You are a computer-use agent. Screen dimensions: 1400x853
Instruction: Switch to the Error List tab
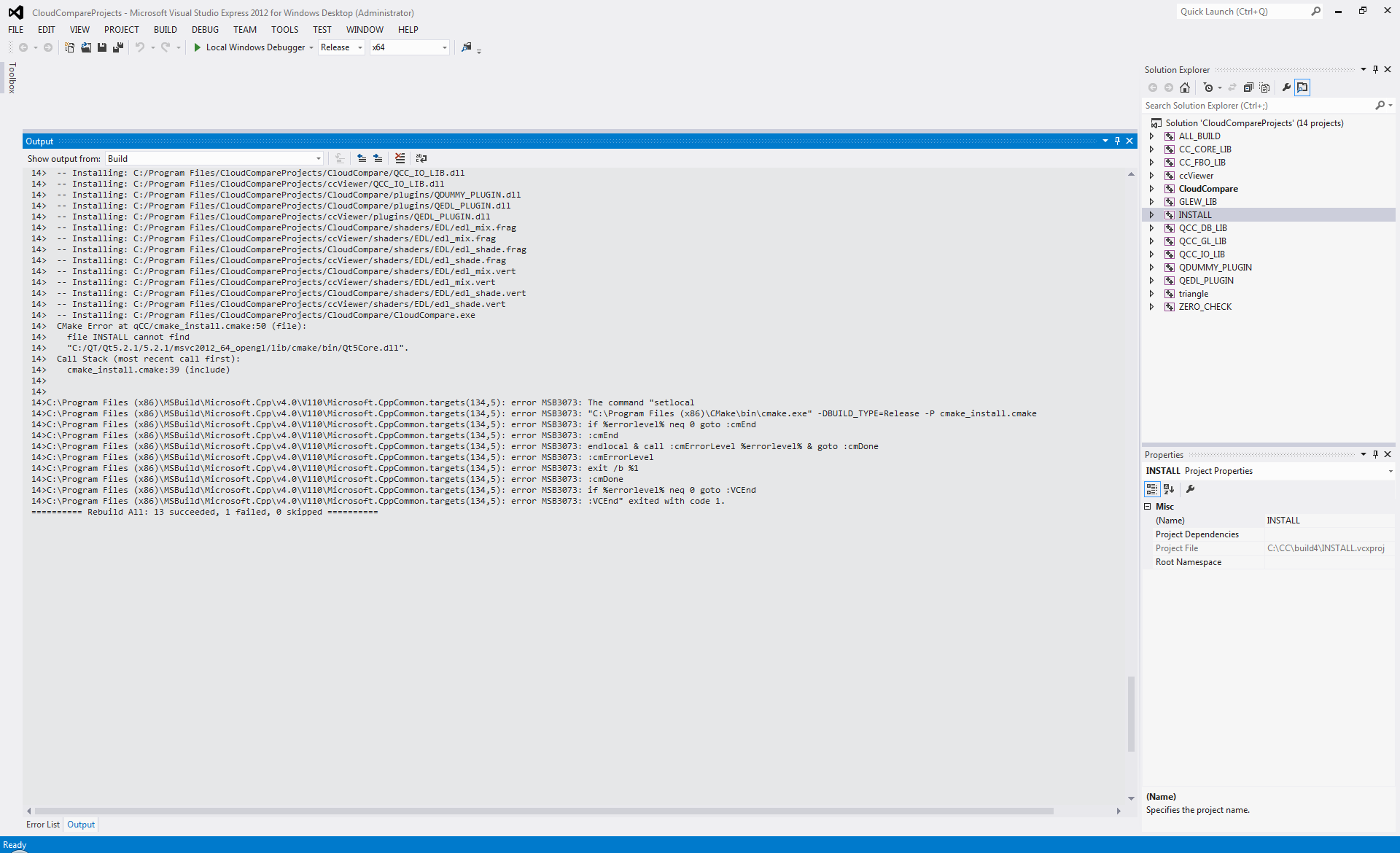click(x=42, y=824)
